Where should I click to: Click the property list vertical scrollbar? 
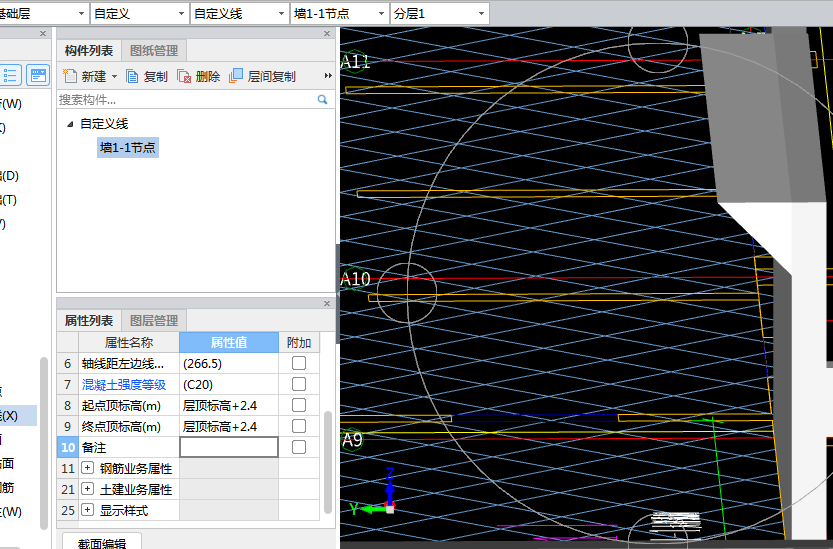point(328,462)
